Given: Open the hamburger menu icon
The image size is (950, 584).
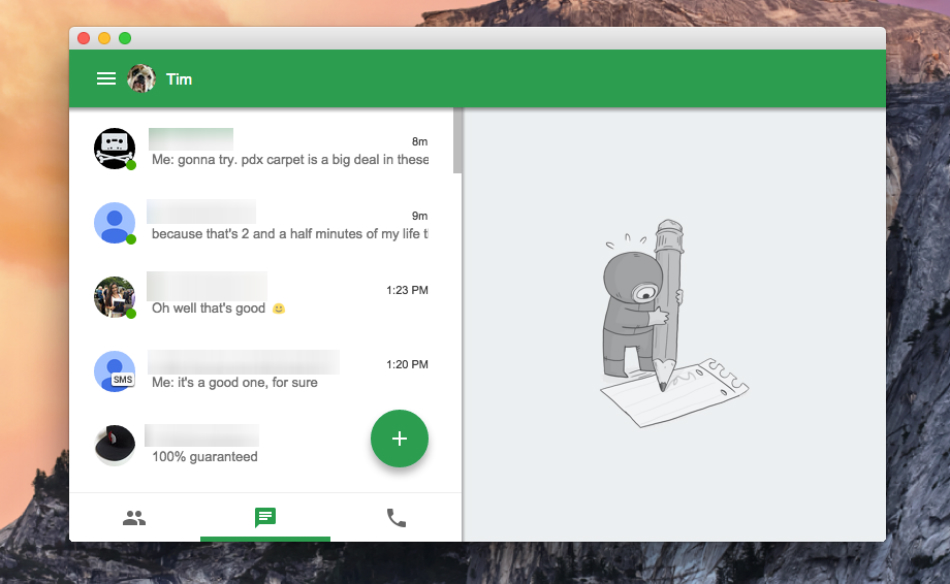Looking at the screenshot, I should [x=106, y=79].
